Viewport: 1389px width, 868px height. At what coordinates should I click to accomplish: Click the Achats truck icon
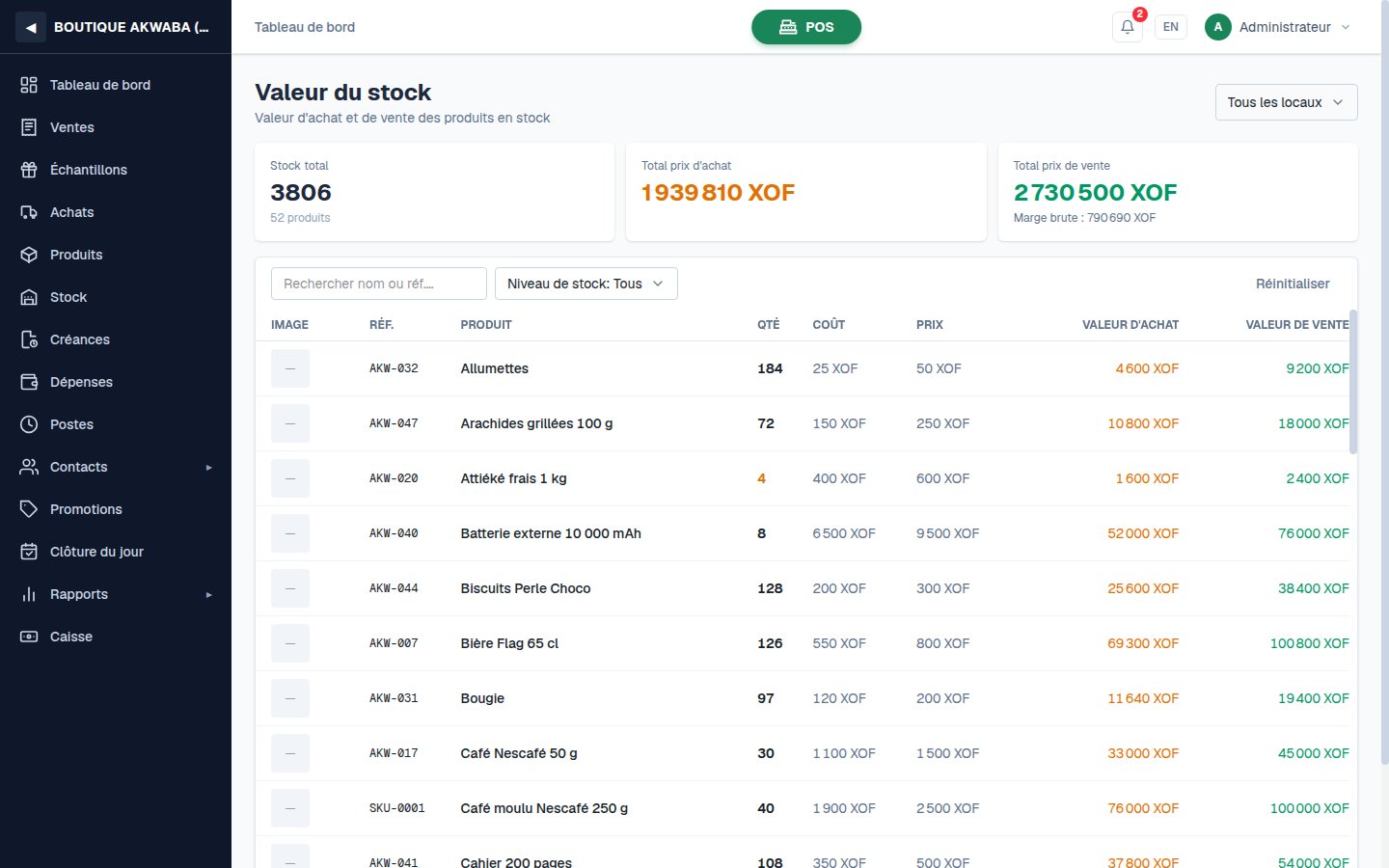tap(29, 212)
